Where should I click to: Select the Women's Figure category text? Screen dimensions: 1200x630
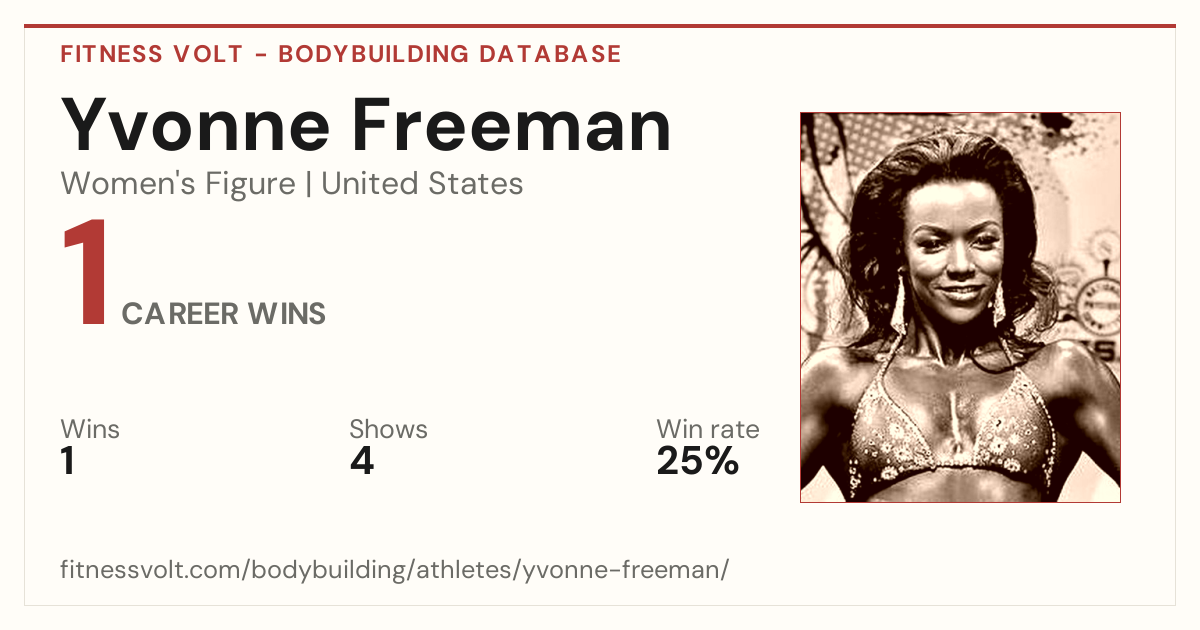178,184
